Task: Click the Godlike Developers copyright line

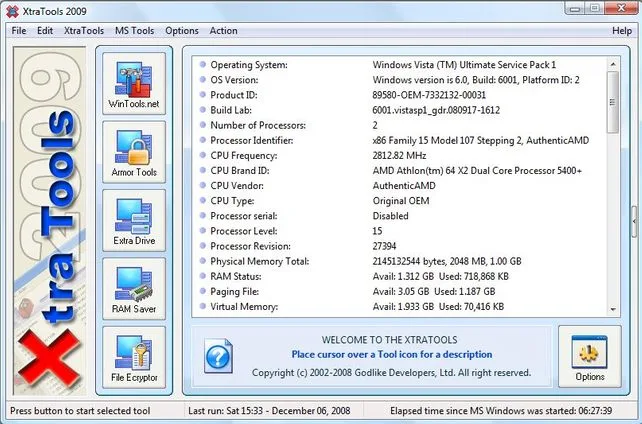Action: click(x=391, y=373)
